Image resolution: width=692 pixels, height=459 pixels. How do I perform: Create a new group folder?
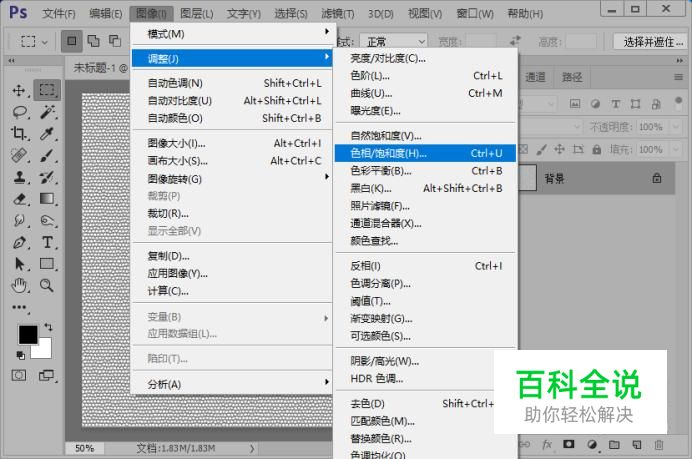coord(614,444)
